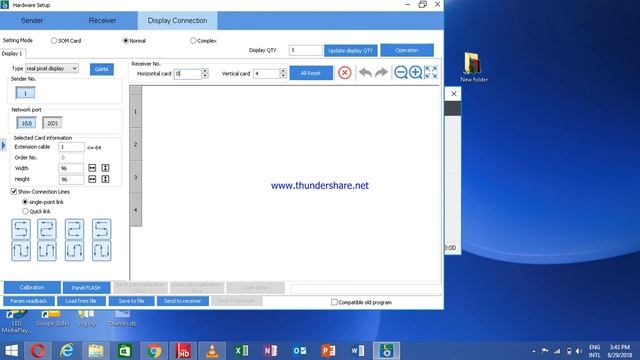The image size is (640, 360).
Task: Click the Display QTY input field
Action: coord(305,50)
